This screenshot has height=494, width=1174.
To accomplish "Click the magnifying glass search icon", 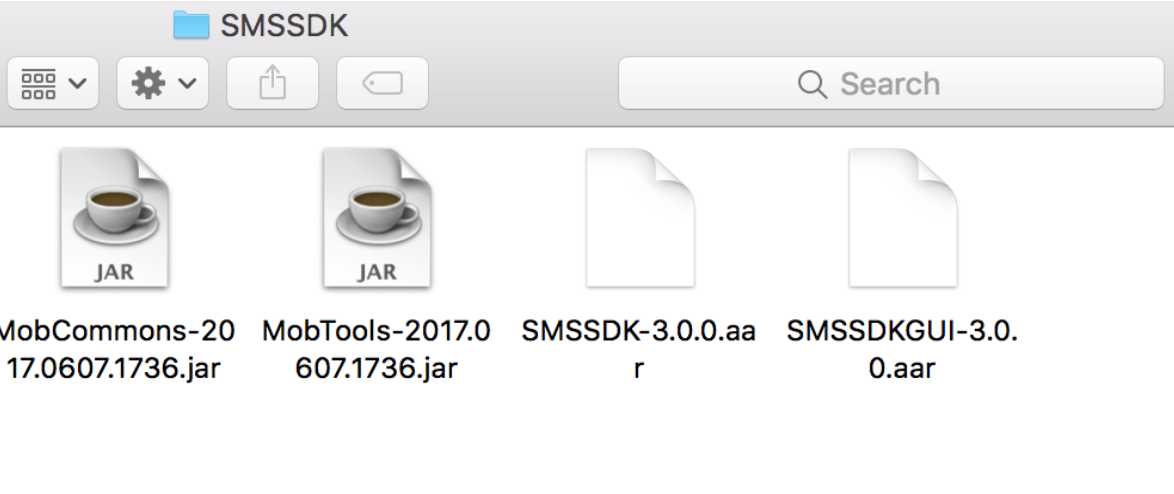I will coord(812,84).
